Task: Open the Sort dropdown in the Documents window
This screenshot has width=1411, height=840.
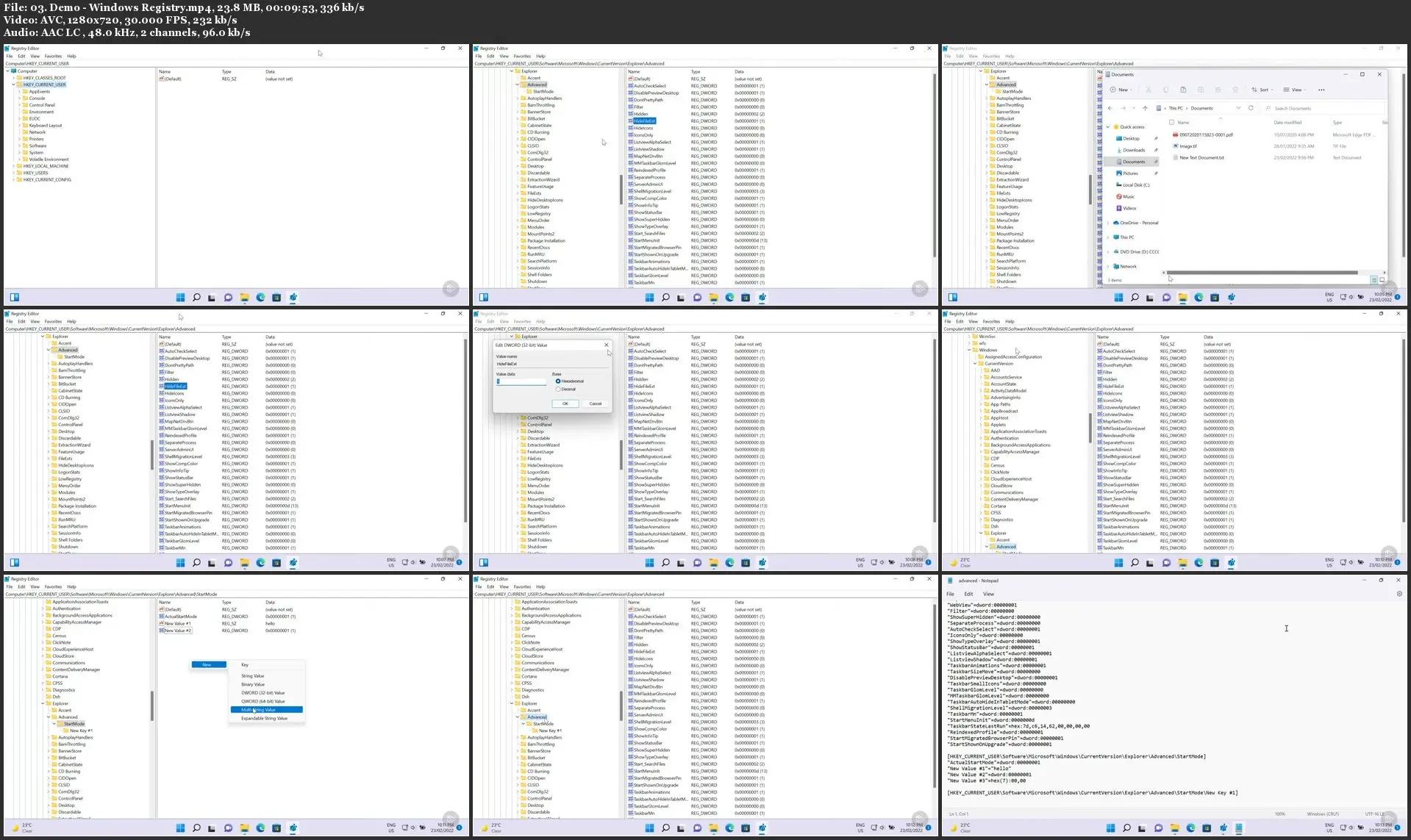Action: click(1263, 90)
